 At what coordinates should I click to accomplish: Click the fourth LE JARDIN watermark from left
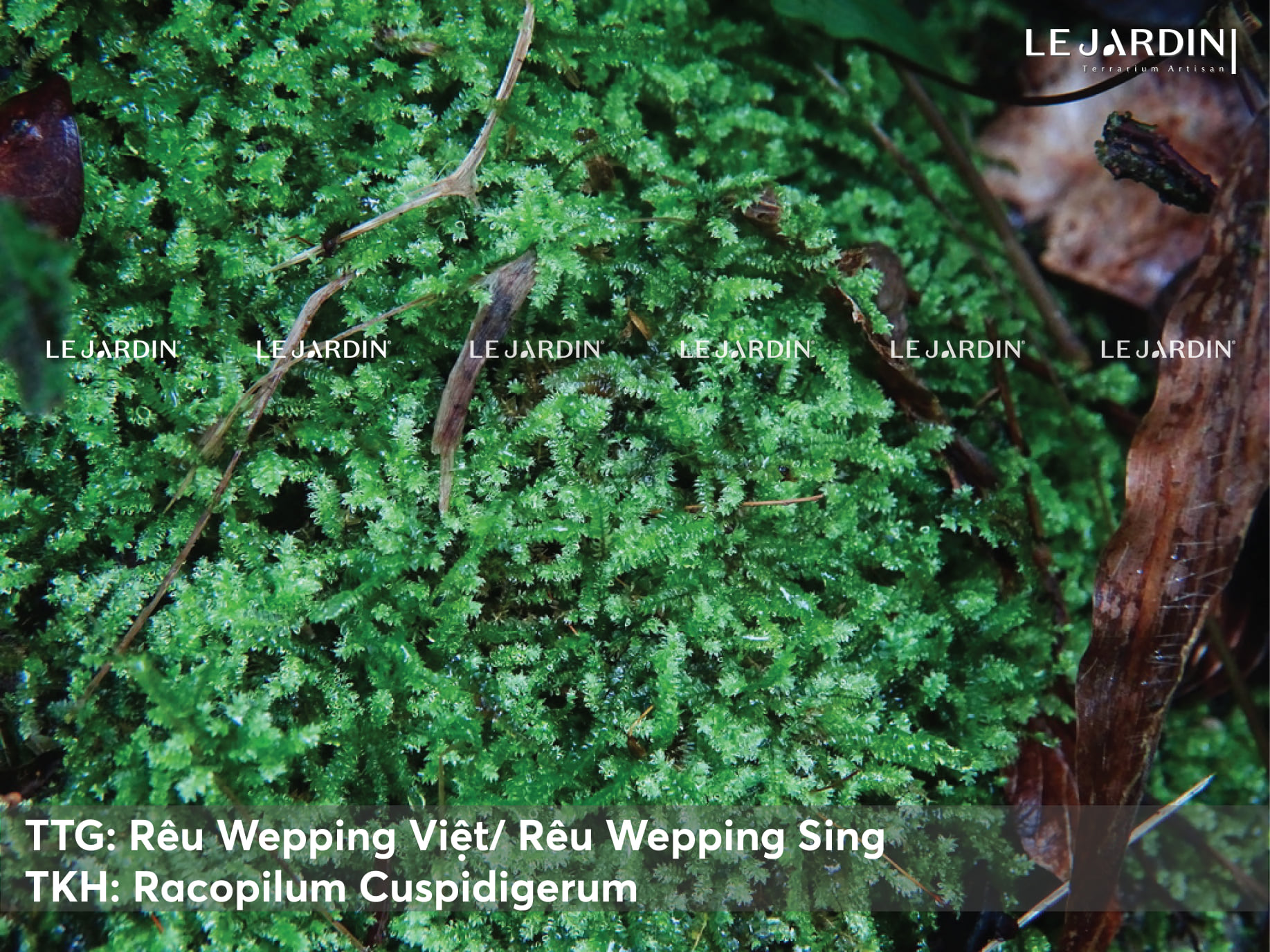click(x=745, y=349)
